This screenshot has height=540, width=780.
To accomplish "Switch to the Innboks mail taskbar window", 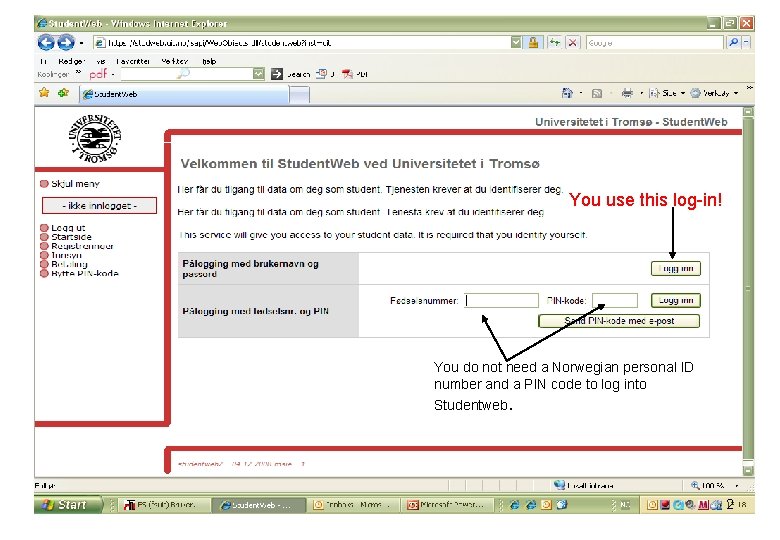I will coord(352,505).
